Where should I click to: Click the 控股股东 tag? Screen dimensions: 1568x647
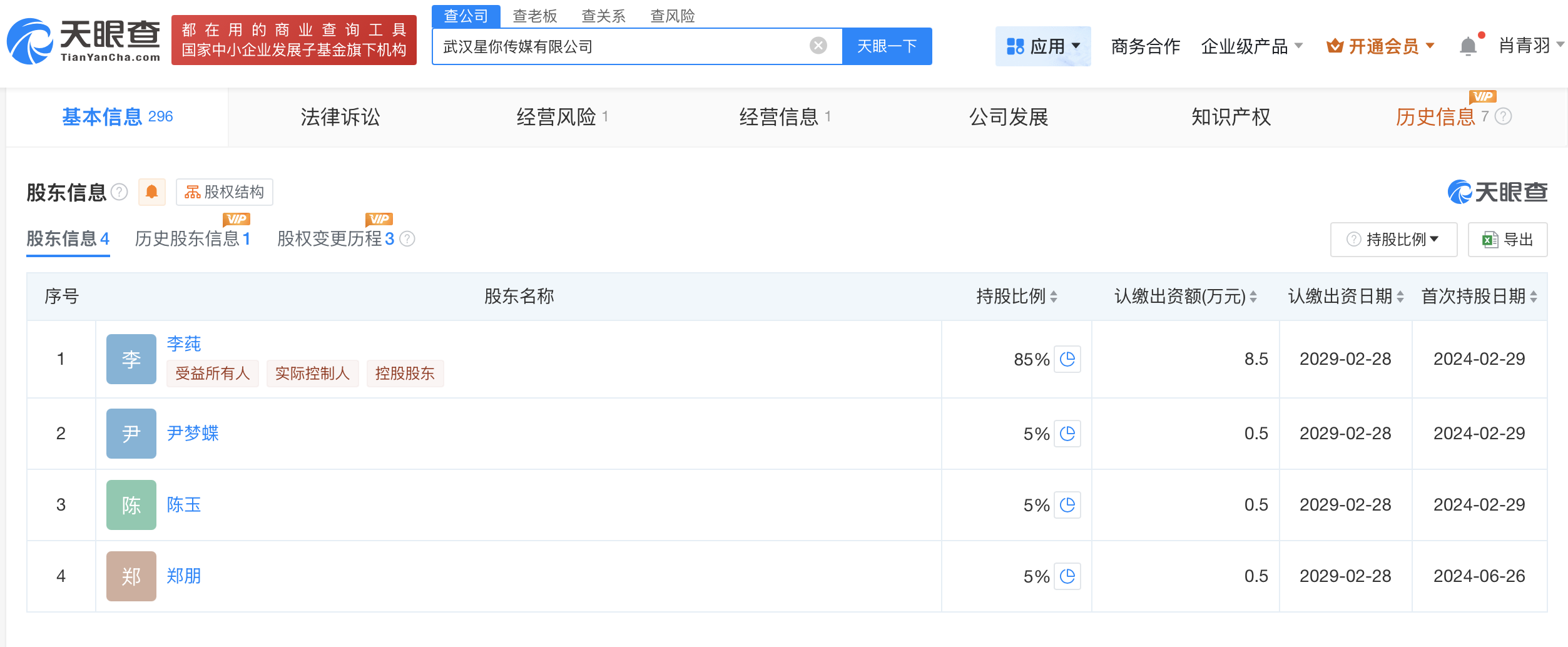(x=405, y=374)
